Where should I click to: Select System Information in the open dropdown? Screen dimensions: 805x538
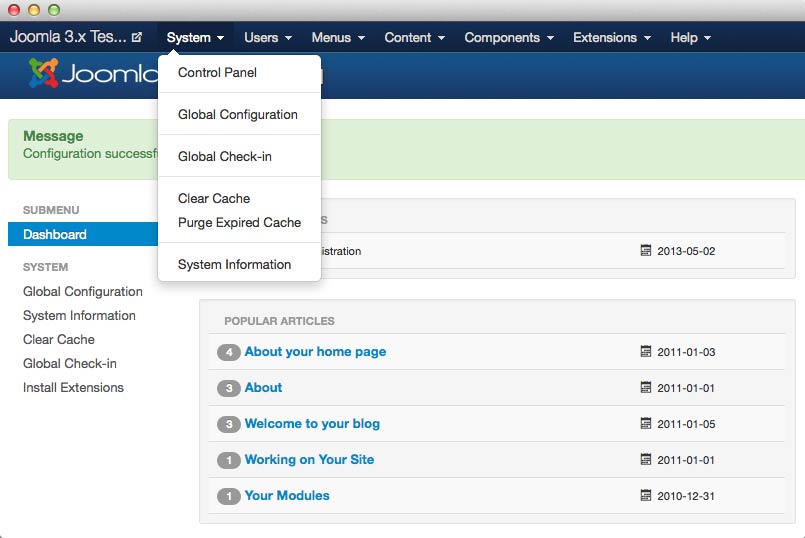click(234, 265)
